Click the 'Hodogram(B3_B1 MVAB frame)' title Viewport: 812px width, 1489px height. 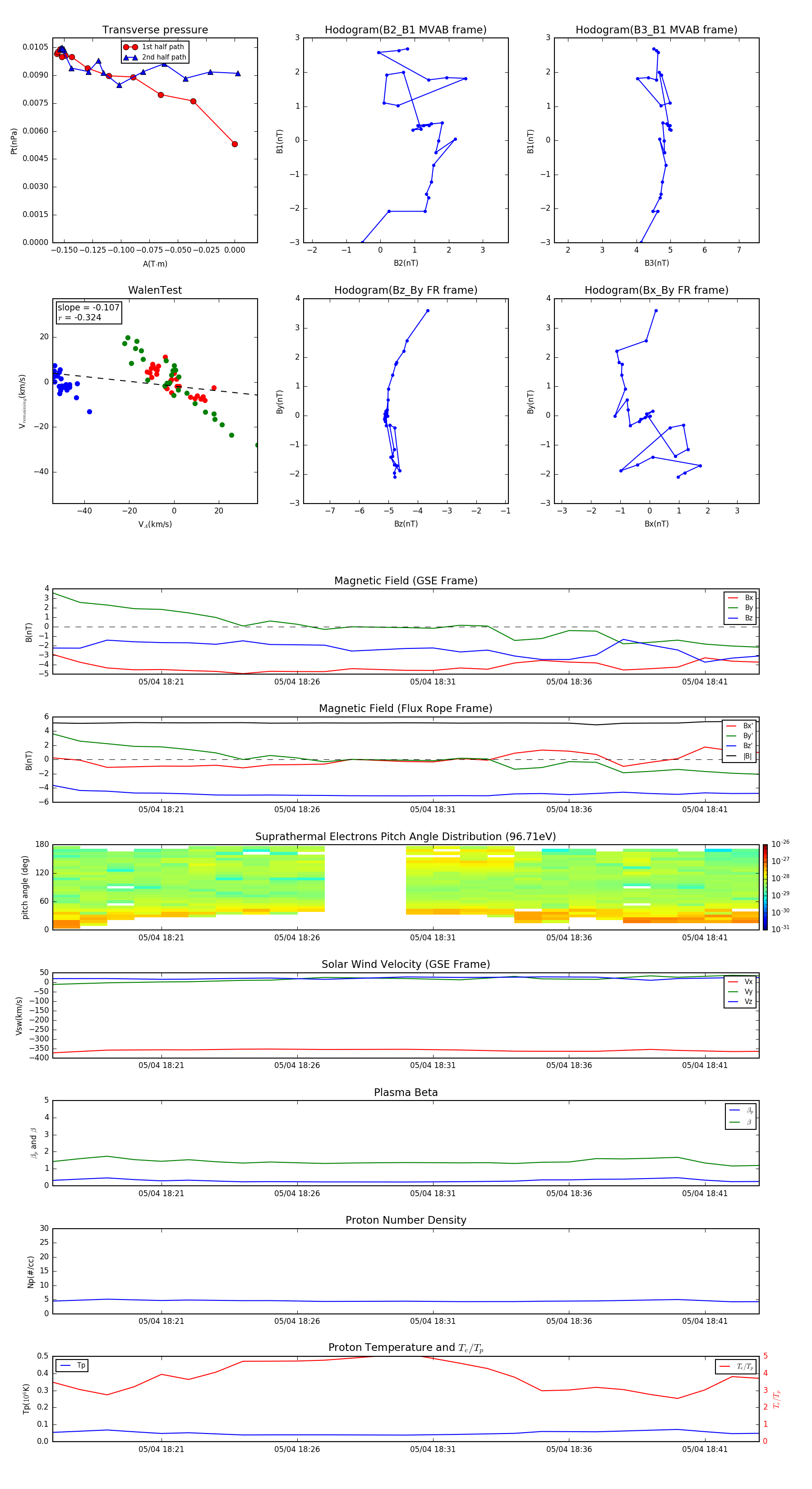click(x=656, y=30)
